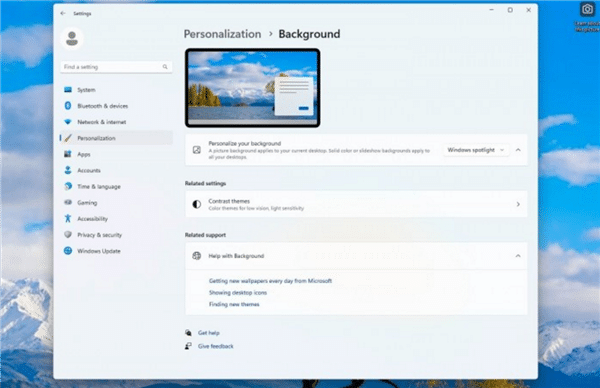This screenshot has width=600, height=388.
Task: Select Time & language in sidebar
Action: [99, 186]
